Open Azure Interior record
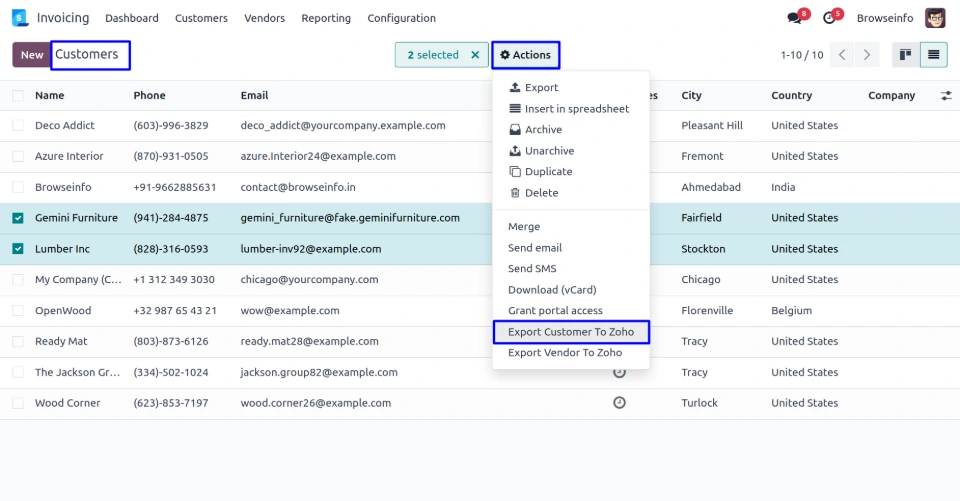 click(69, 156)
